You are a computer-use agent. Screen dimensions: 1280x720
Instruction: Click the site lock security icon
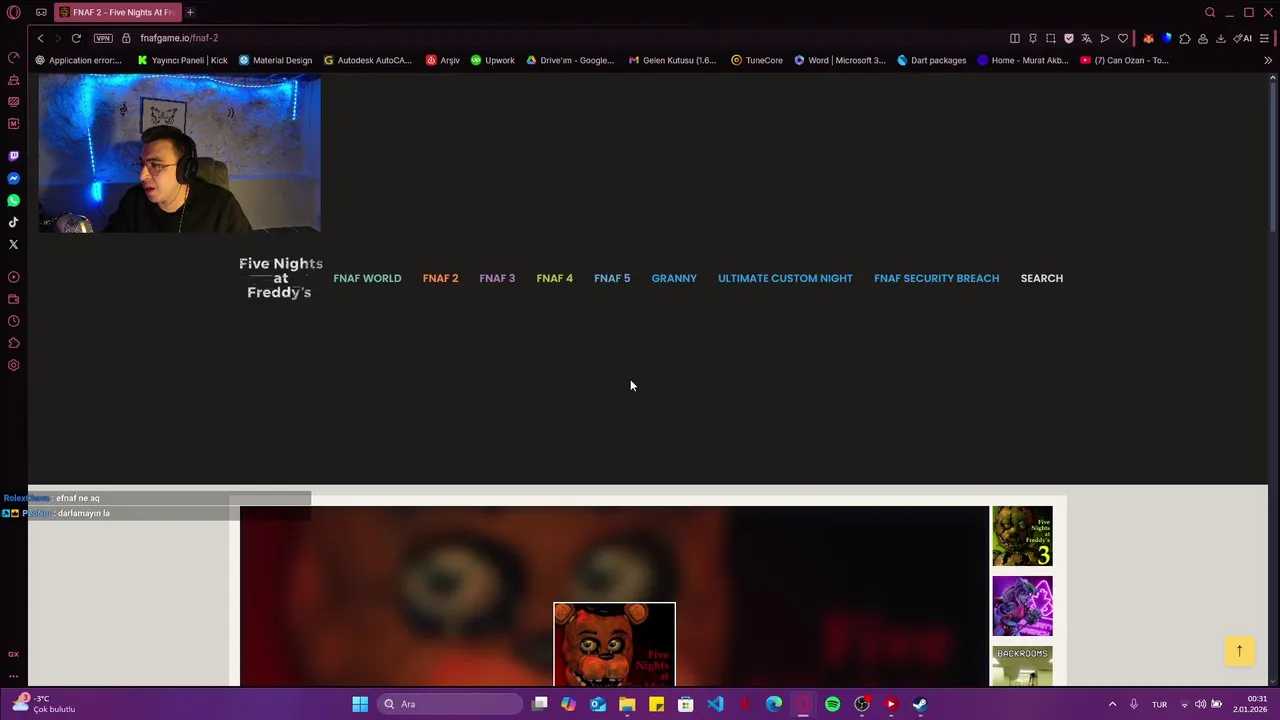click(126, 38)
